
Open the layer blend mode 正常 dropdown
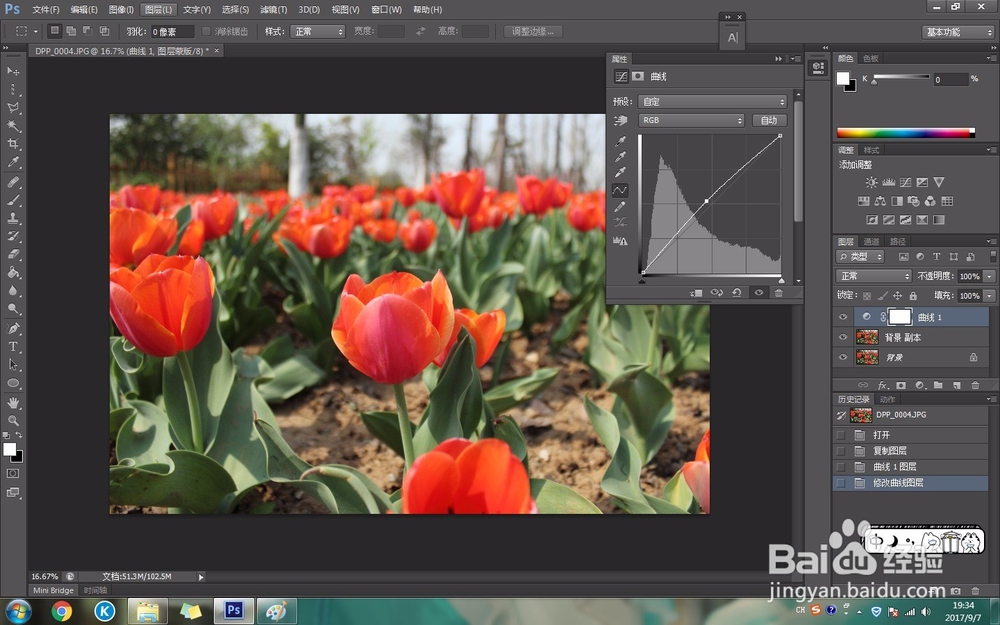[874, 276]
